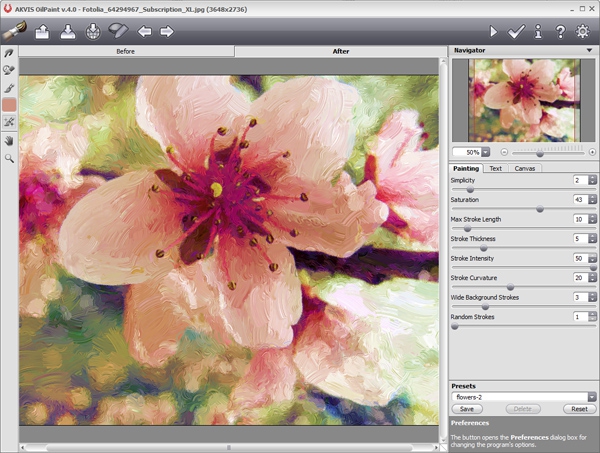600x453 pixels.
Task: Click the vertical image scrollbar
Action: [443, 251]
